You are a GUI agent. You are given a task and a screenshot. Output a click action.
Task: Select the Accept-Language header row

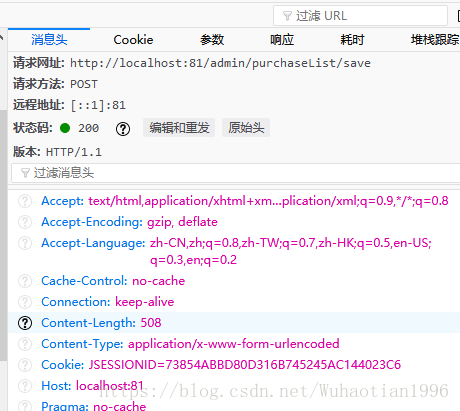pos(234,251)
